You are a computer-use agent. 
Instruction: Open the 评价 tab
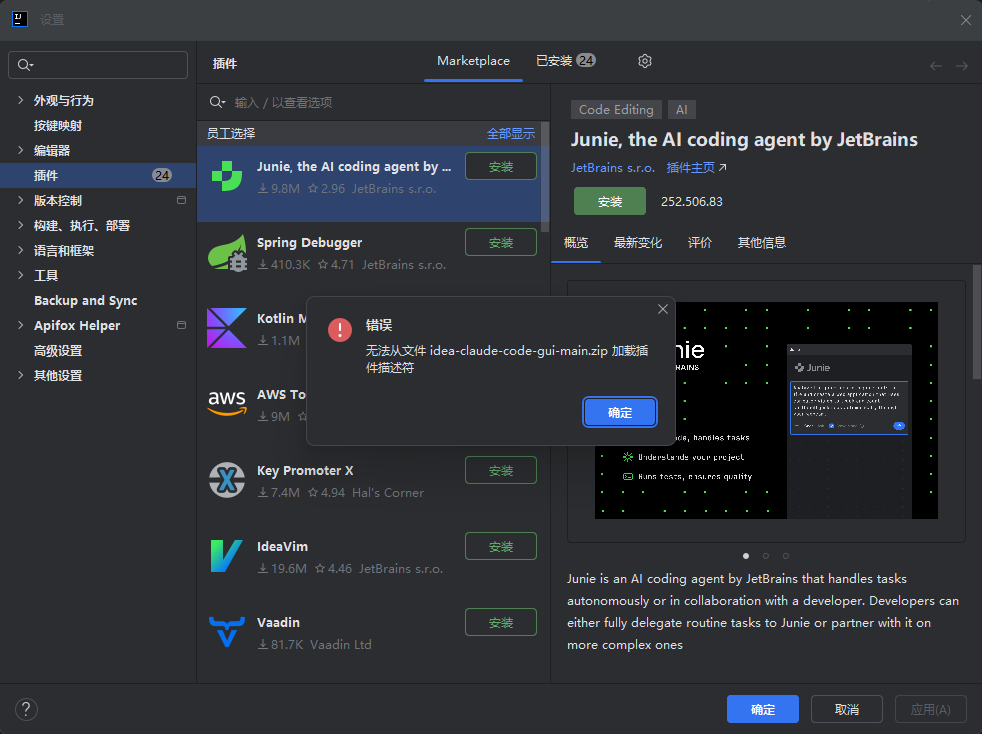tap(700, 243)
